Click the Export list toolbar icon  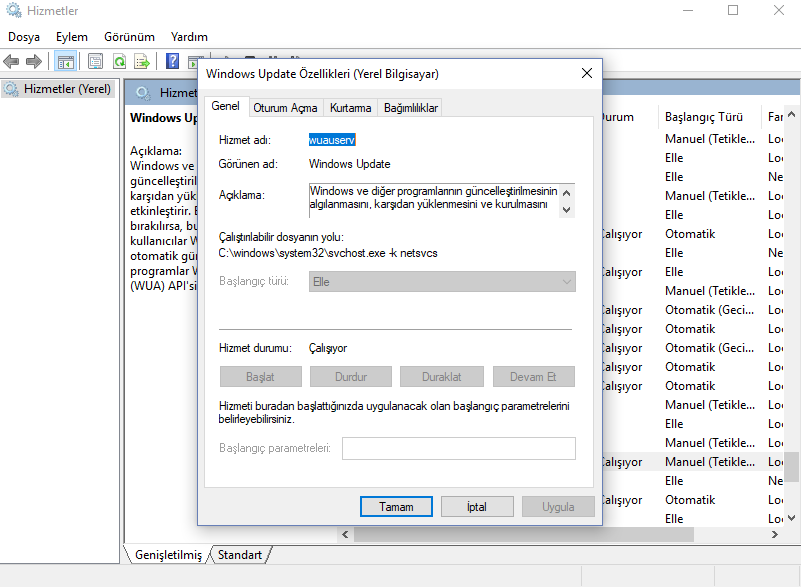coord(142,62)
